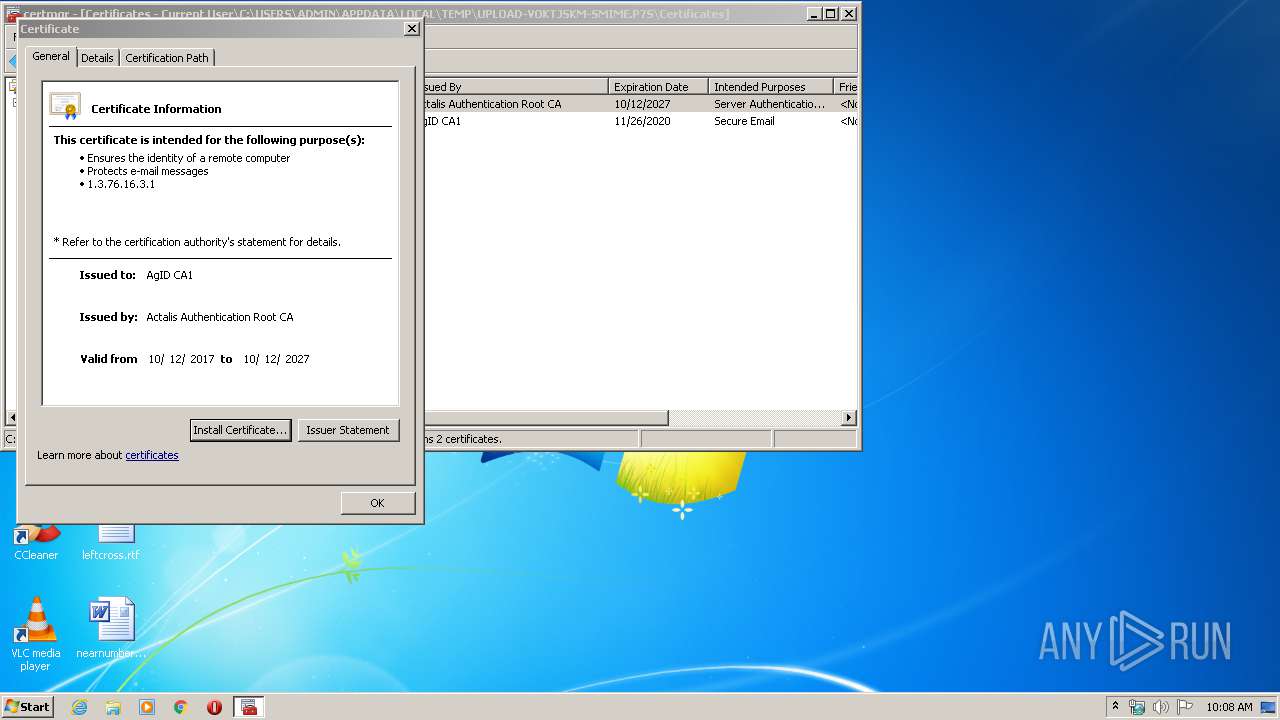
Task: Open the Issuer Statement
Action: pyautogui.click(x=348, y=430)
